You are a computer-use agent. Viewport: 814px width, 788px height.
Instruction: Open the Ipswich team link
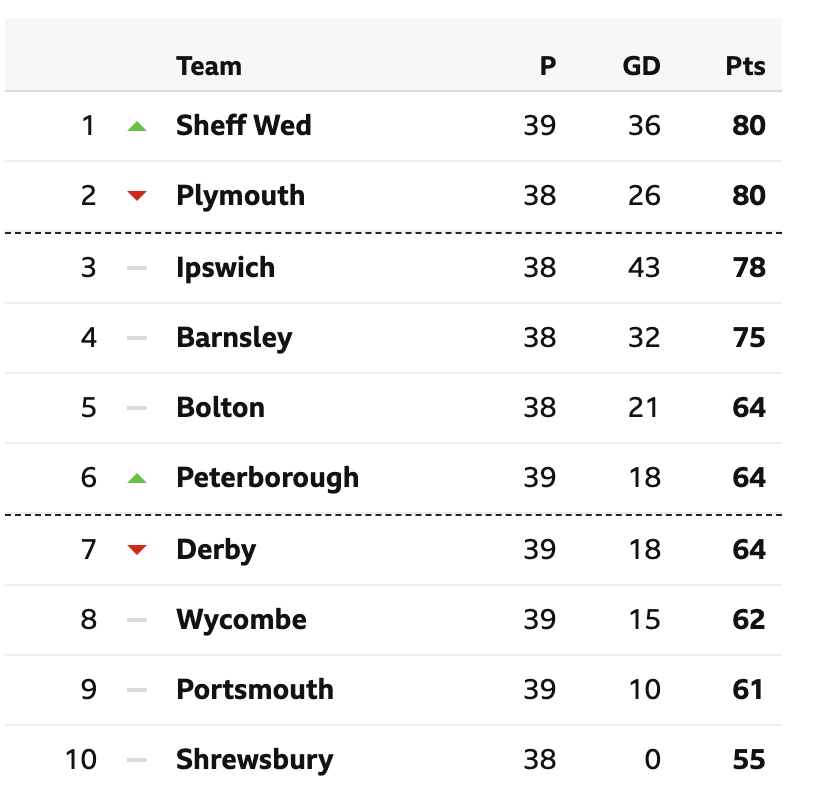(226, 268)
